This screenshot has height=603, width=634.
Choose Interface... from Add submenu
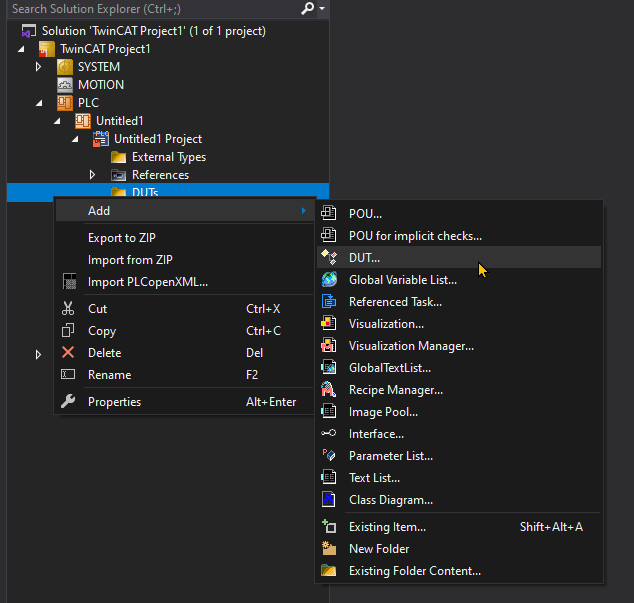click(x=459, y=434)
